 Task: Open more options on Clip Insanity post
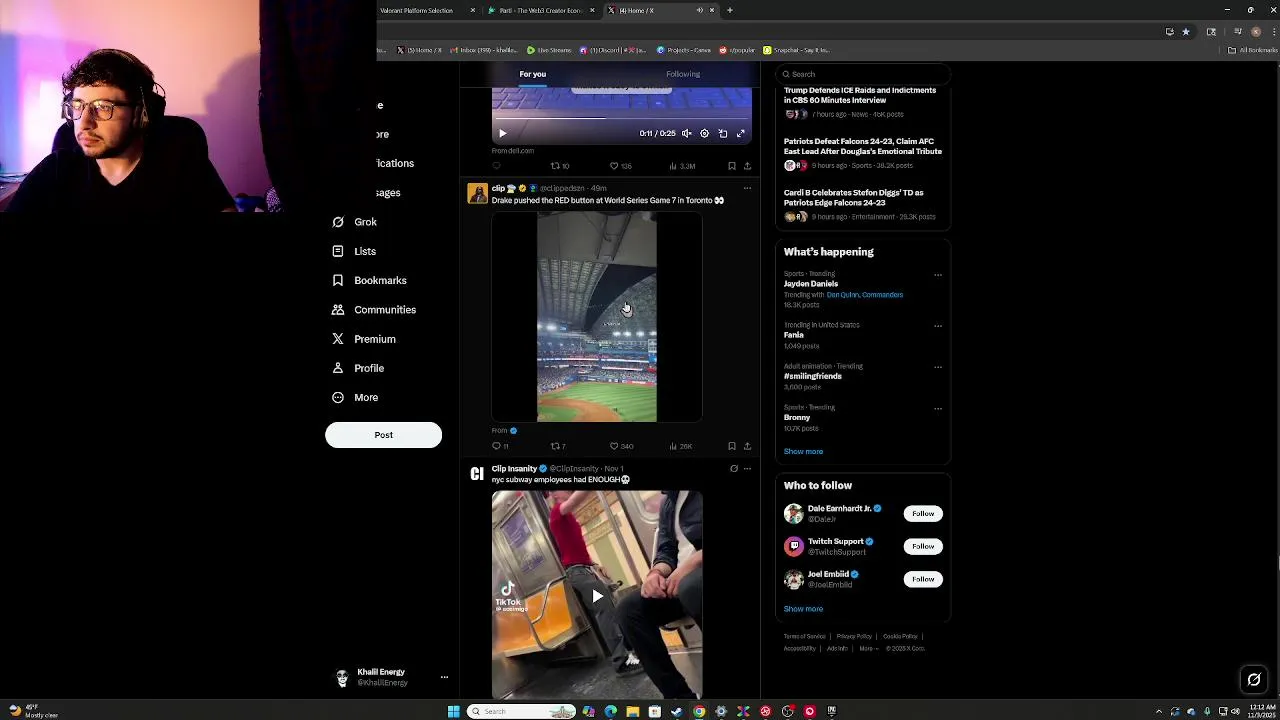[747, 468]
